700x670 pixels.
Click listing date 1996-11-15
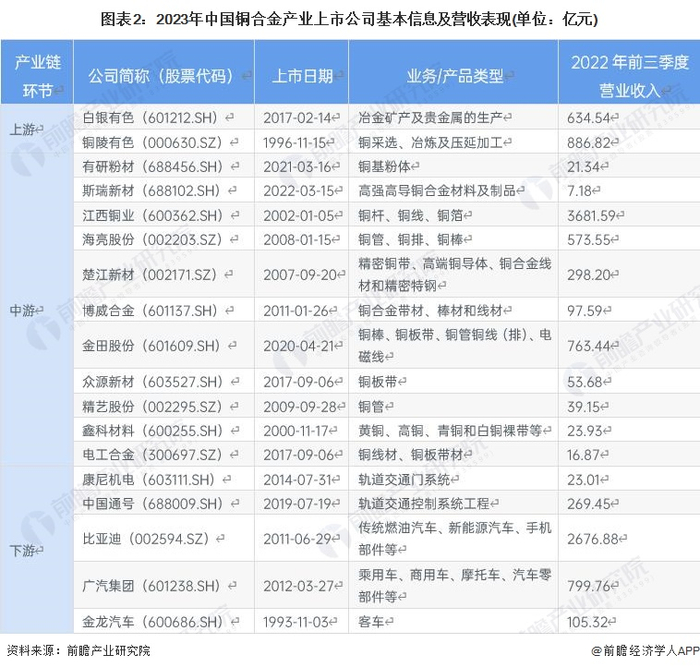pyautogui.click(x=295, y=143)
